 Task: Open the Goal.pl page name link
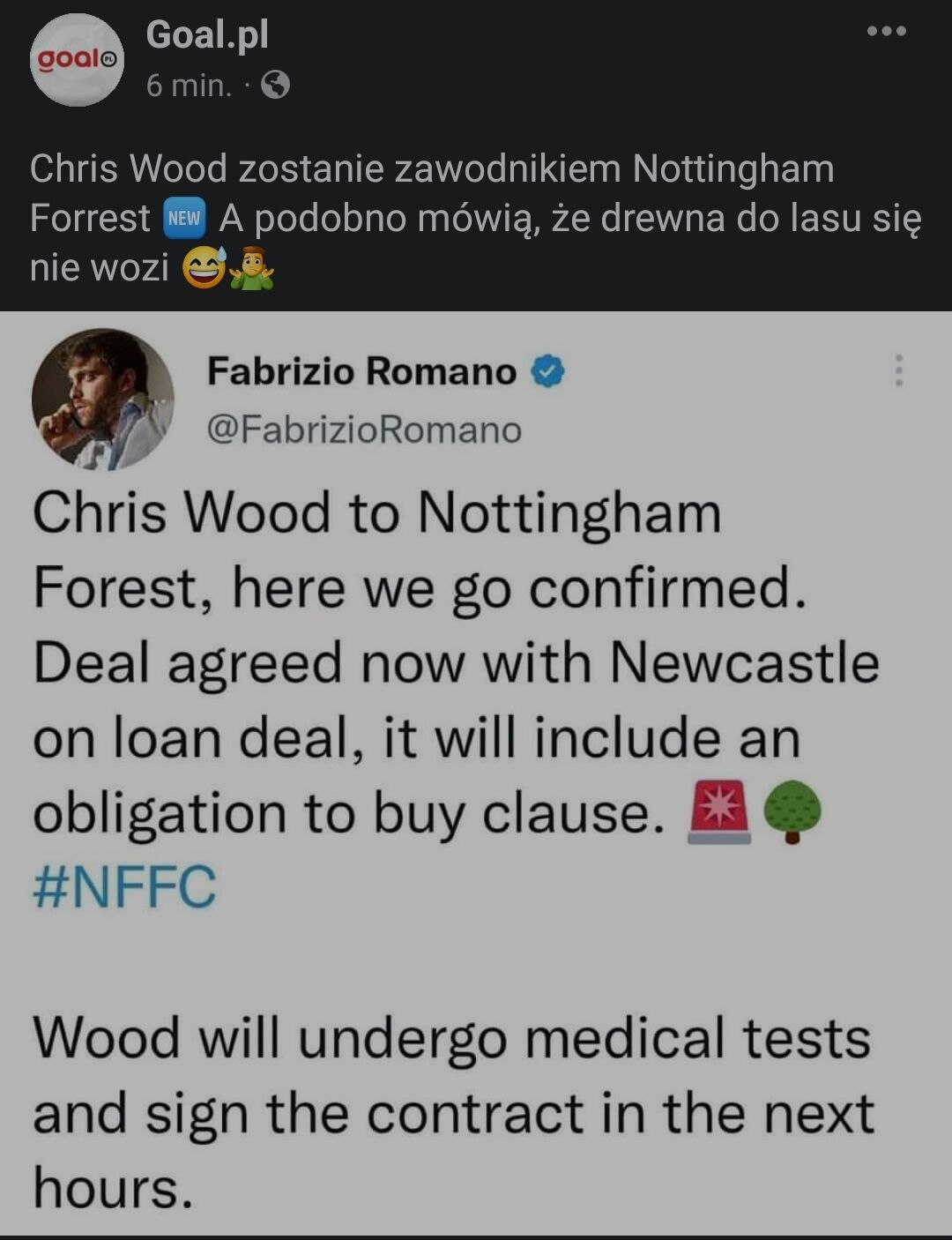point(207,35)
